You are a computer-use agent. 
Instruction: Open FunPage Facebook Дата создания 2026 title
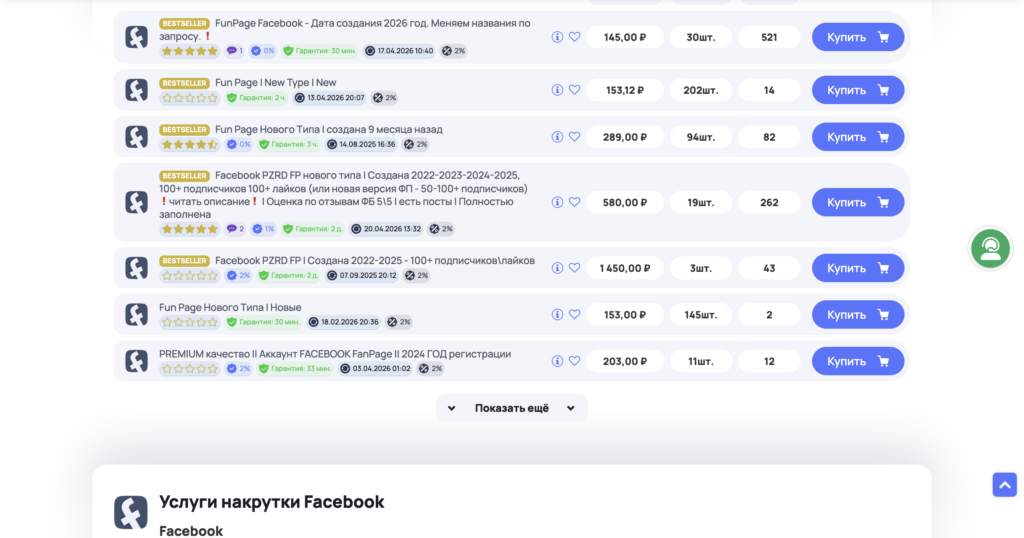pos(345,29)
